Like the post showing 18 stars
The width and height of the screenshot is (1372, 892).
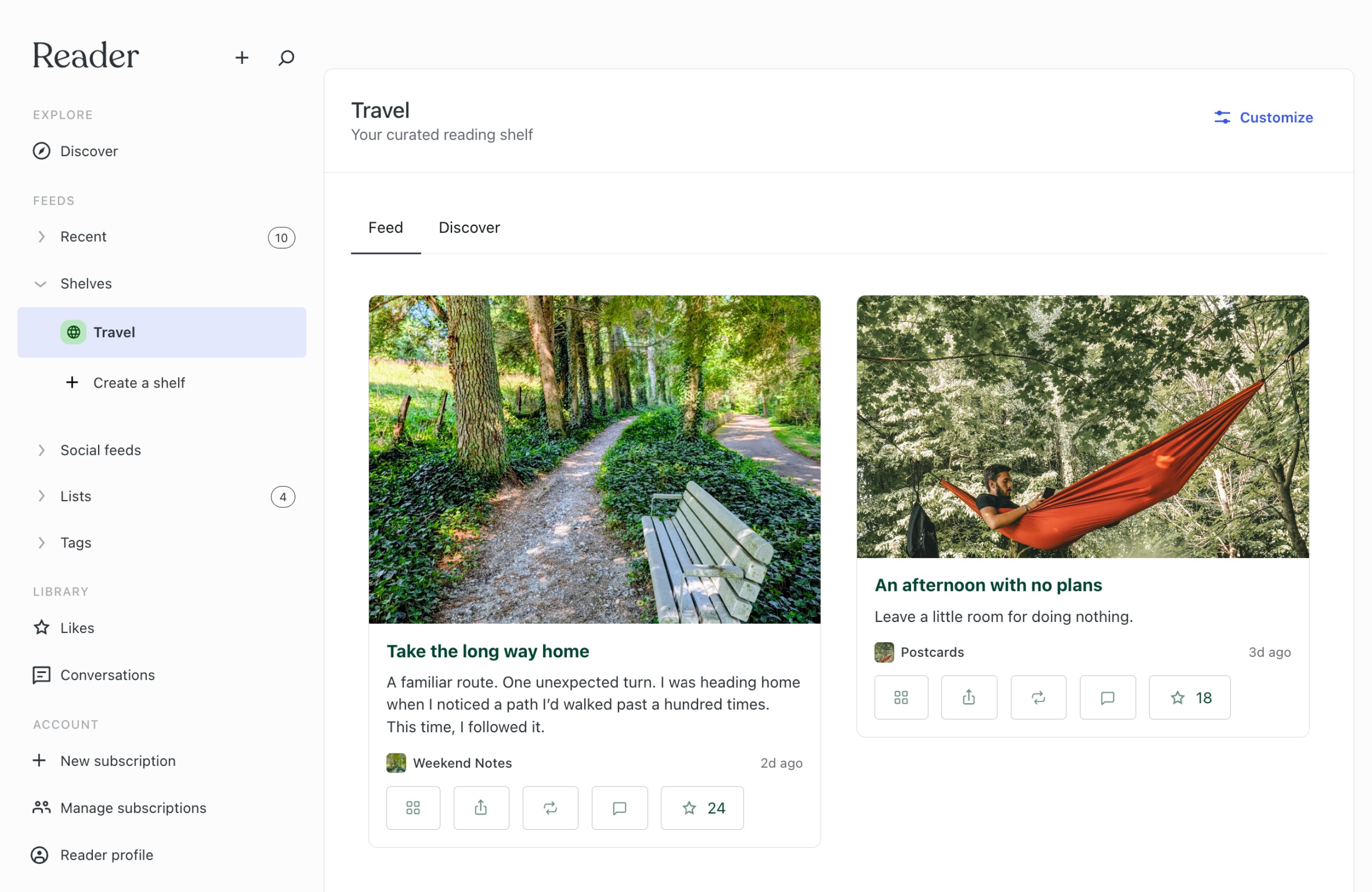[x=1190, y=698]
